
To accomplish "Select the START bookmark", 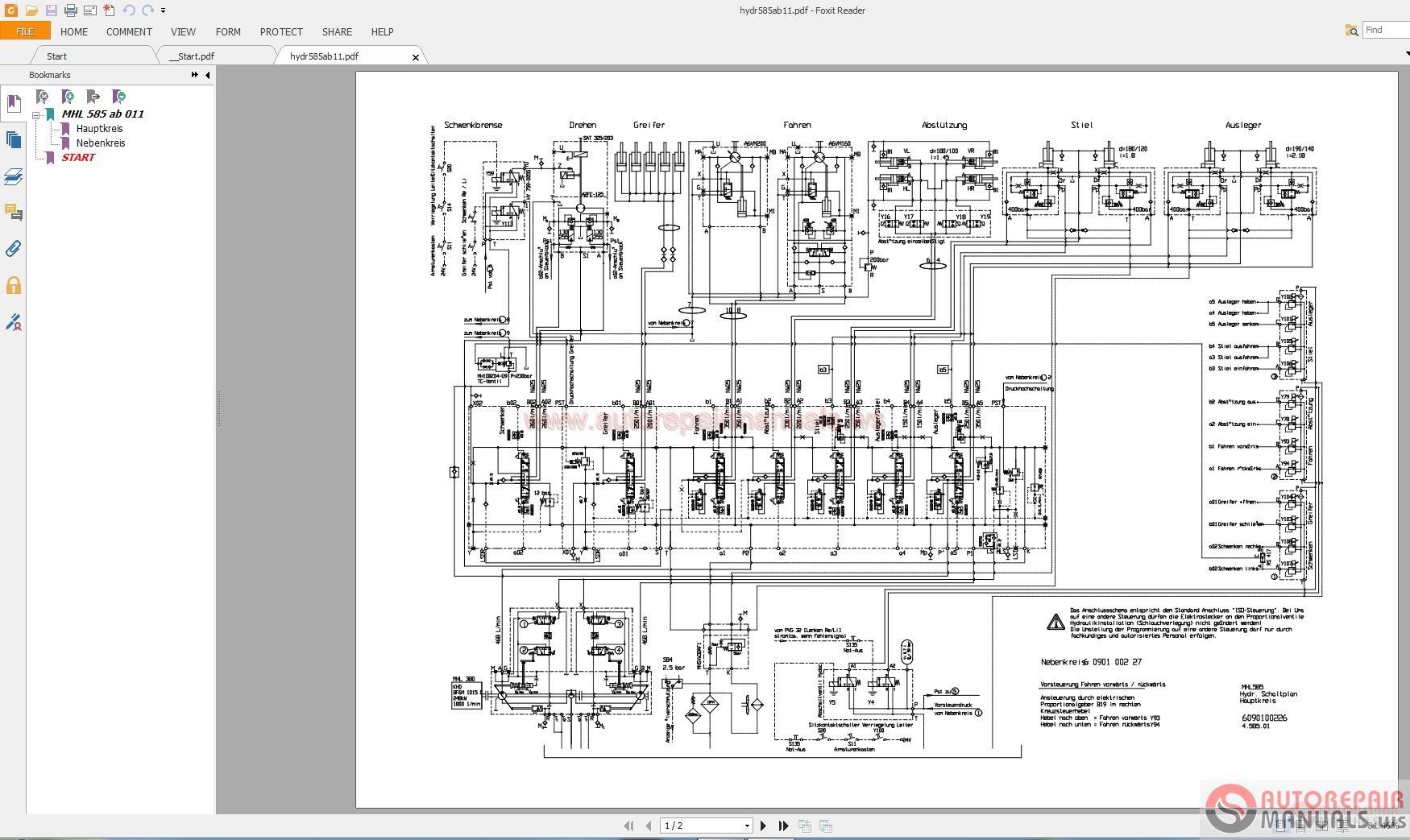I will [78, 158].
